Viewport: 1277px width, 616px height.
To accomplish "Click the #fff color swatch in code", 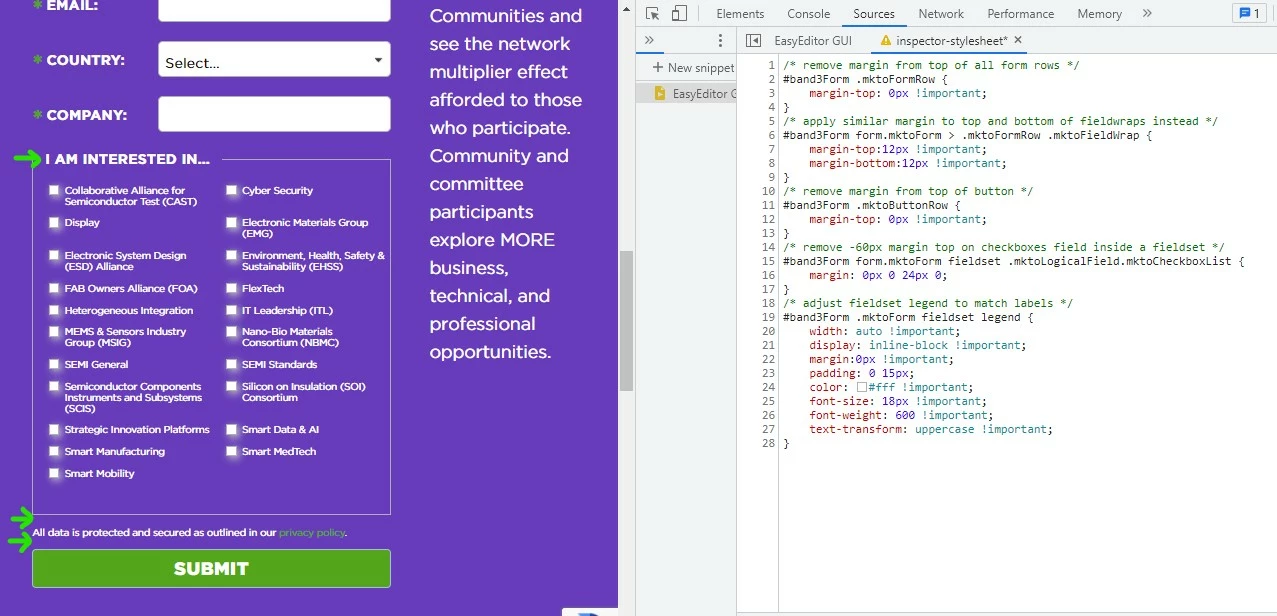I will (862, 387).
